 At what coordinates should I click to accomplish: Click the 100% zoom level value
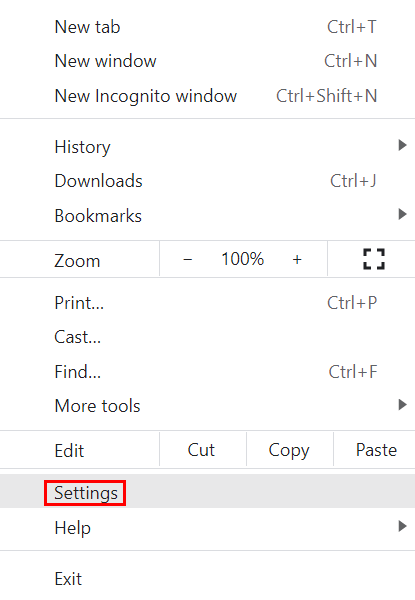click(x=242, y=259)
